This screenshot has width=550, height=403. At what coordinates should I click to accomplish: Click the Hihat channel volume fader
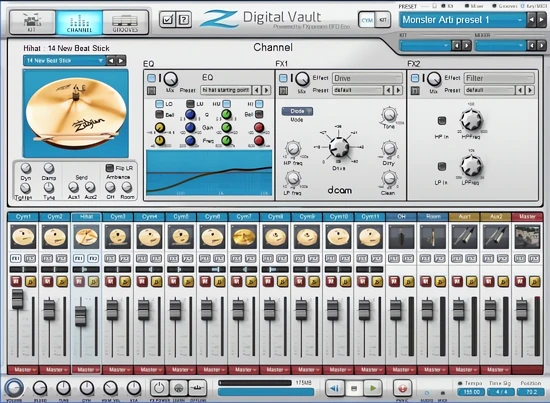tap(81, 316)
